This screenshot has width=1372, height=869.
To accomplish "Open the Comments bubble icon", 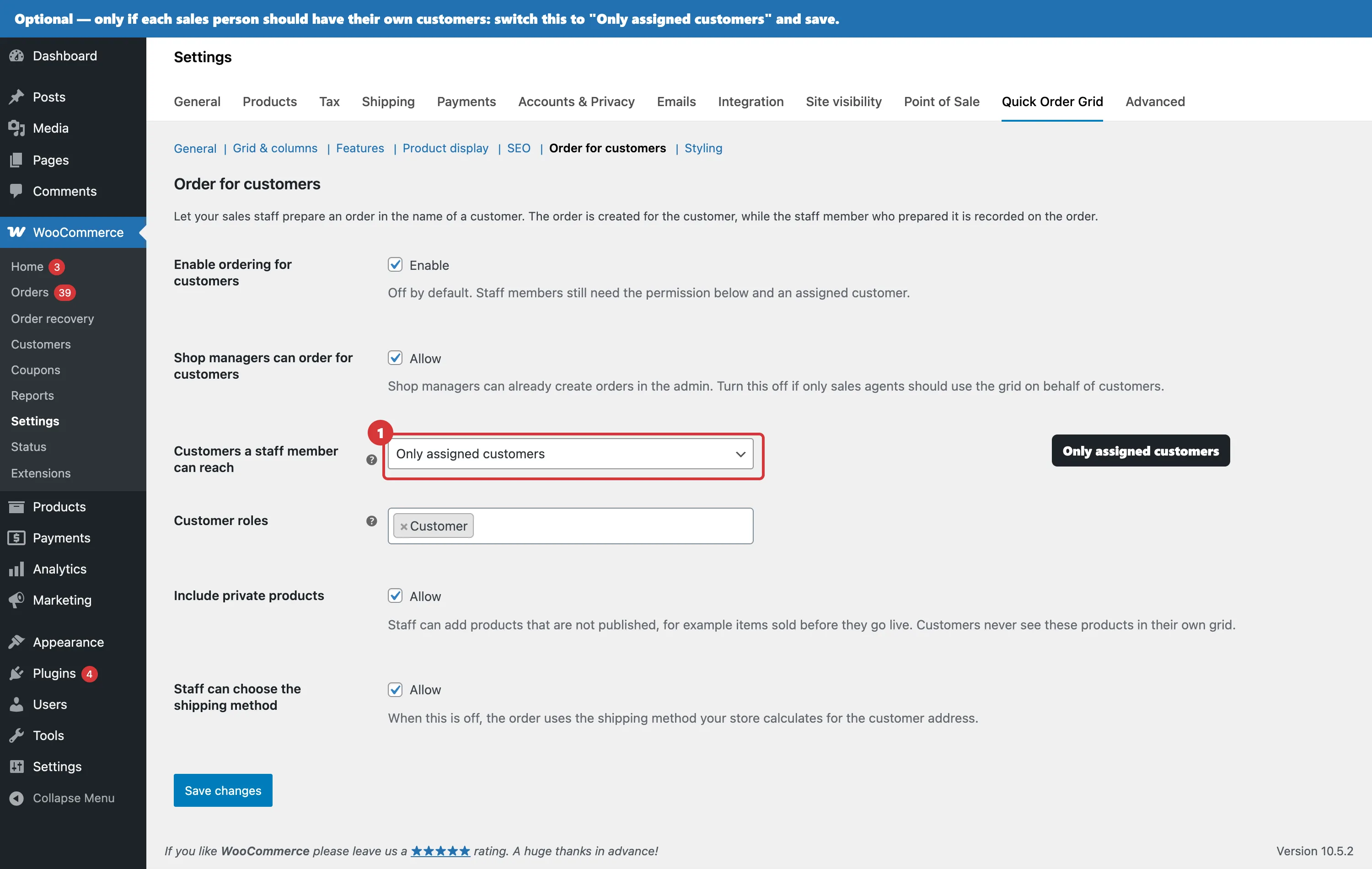I will [16, 191].
